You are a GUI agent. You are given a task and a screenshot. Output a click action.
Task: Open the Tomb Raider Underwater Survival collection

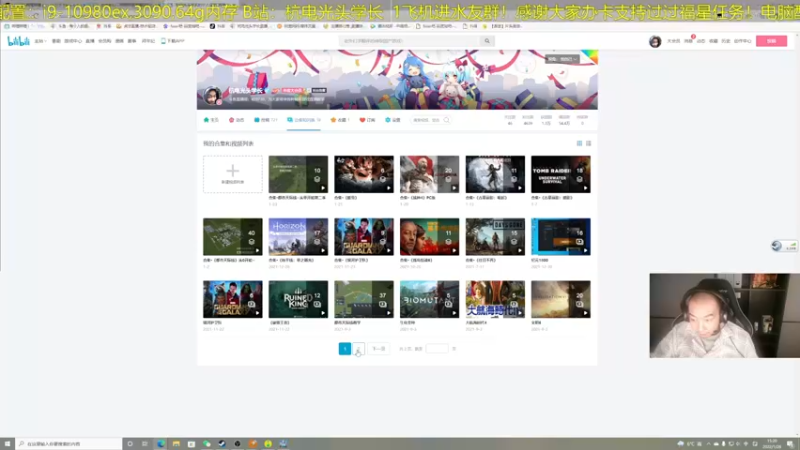point(561,174)
